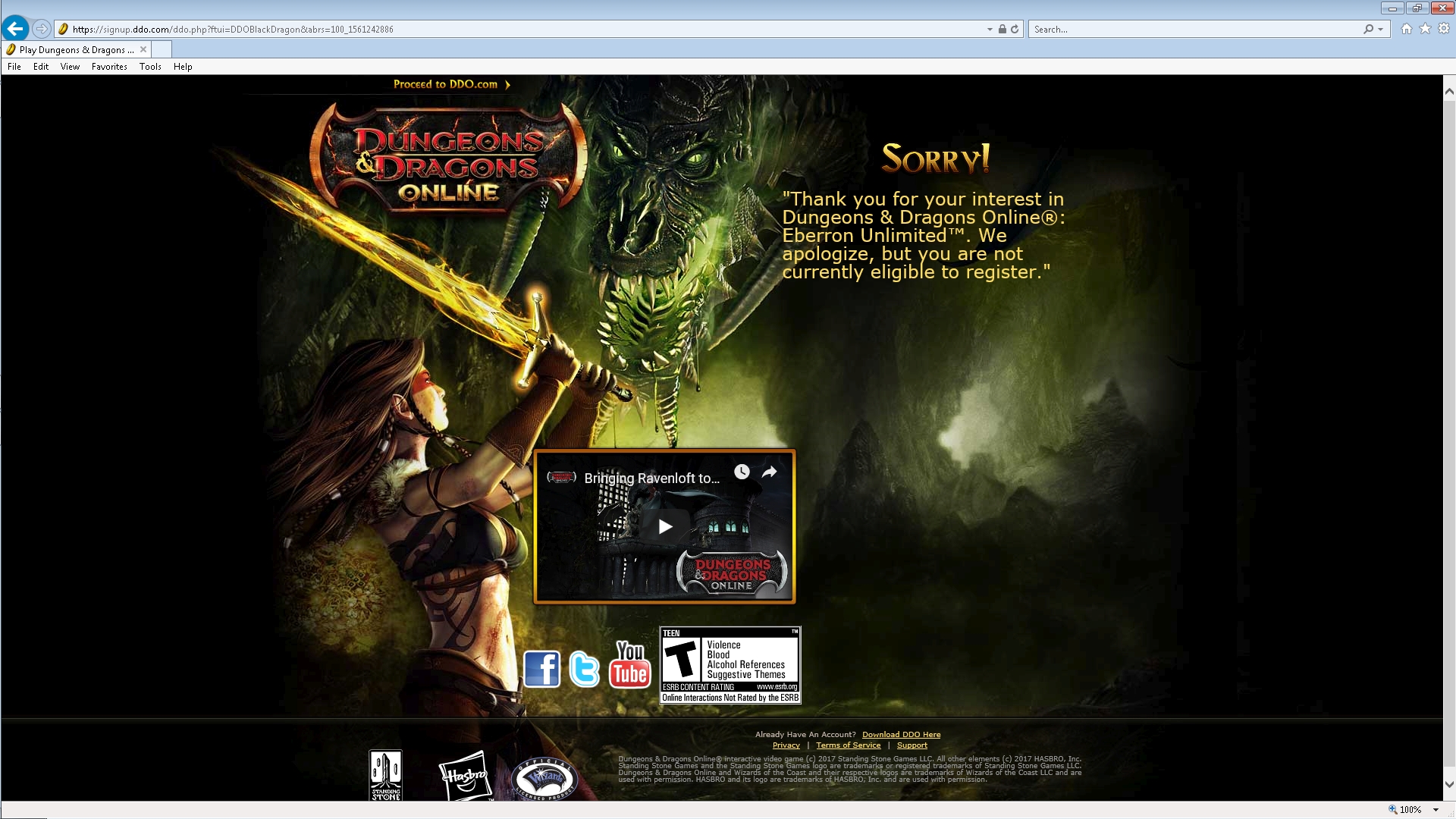Click the Home icon in browser toolbar

tap(1407, 29)
